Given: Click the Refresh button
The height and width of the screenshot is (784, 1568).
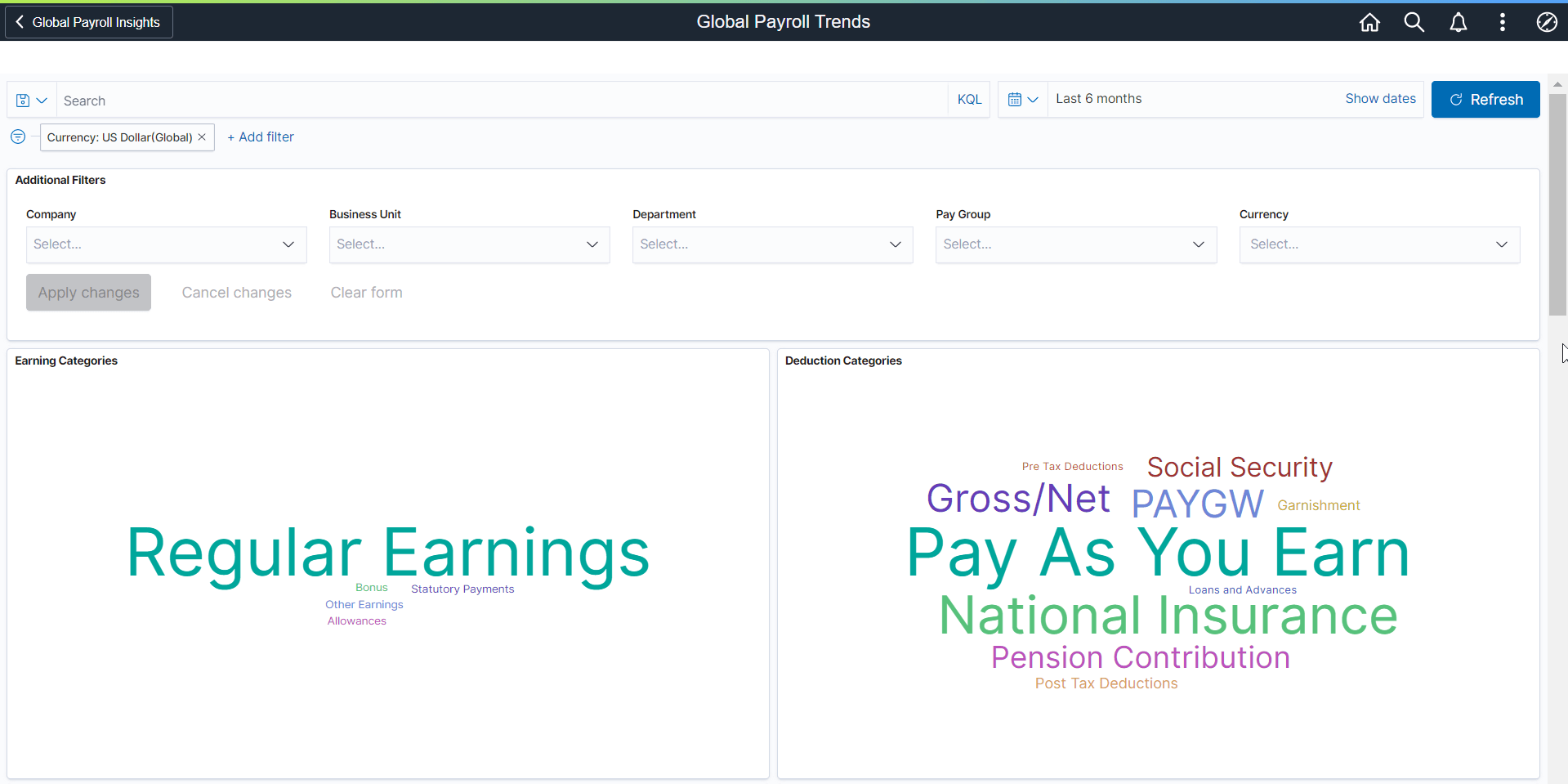Looking at the screenshot, I should point(1485,99).
